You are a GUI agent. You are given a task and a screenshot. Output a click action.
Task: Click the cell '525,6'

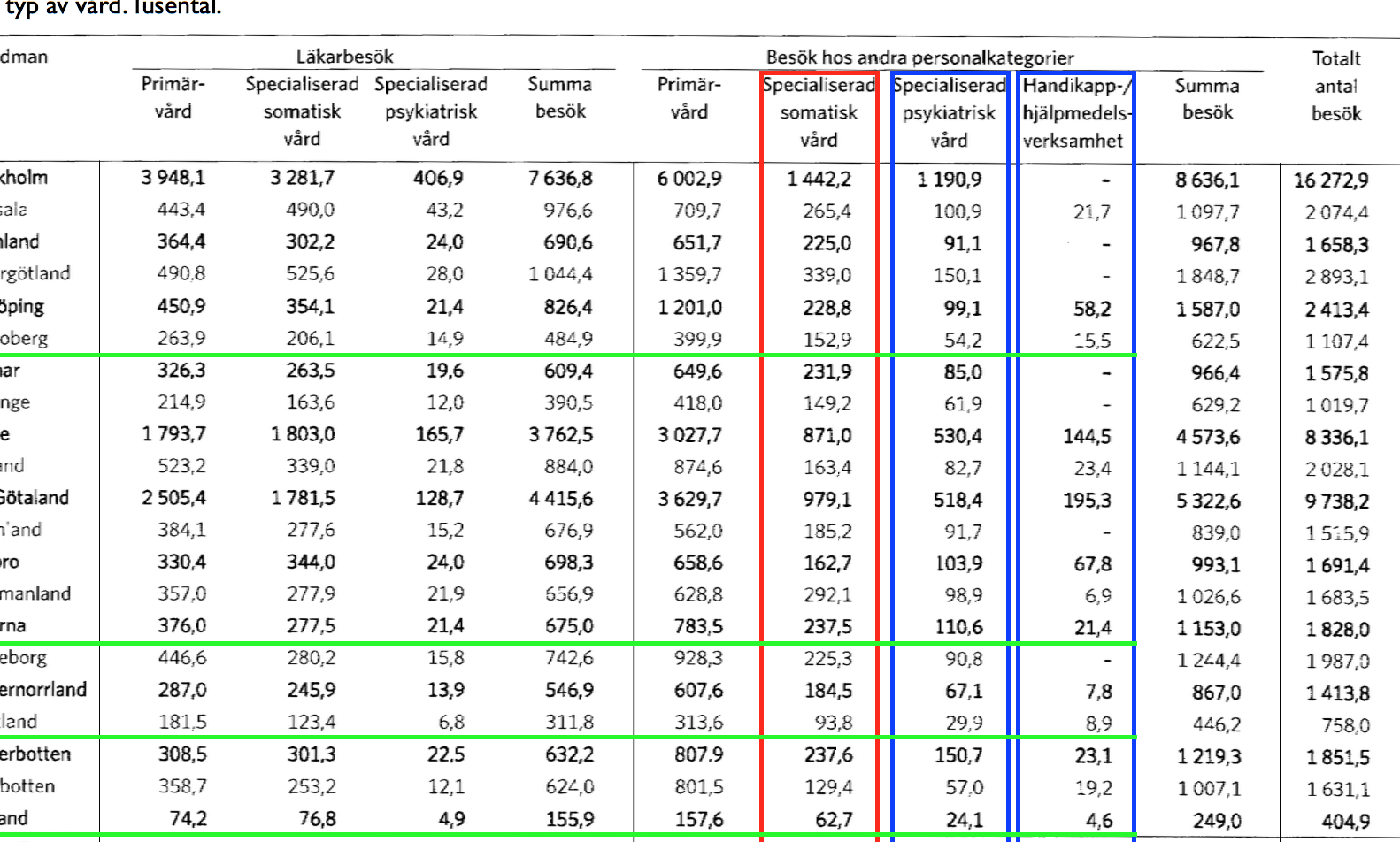pyautogui.click(x=310, y=274)
